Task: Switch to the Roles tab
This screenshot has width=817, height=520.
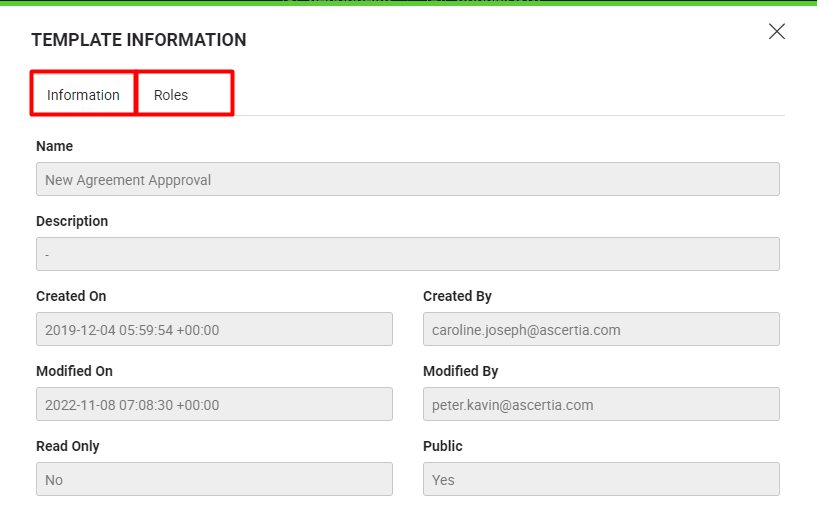Action: [x=171, y=95]
